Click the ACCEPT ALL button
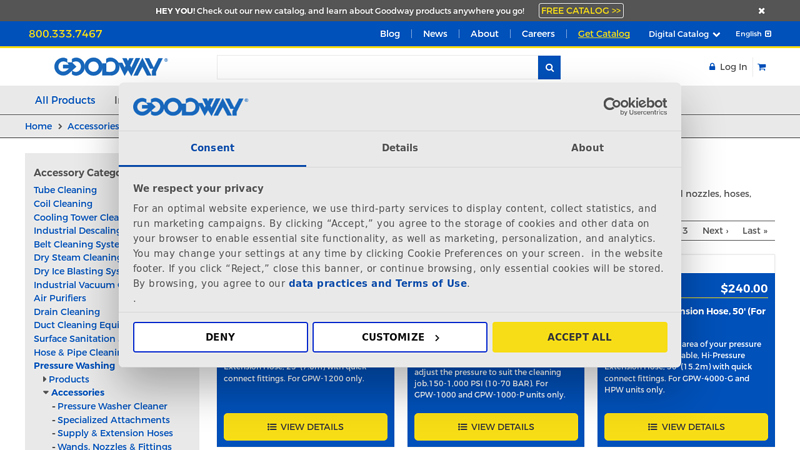 click(x=580, y=337)
